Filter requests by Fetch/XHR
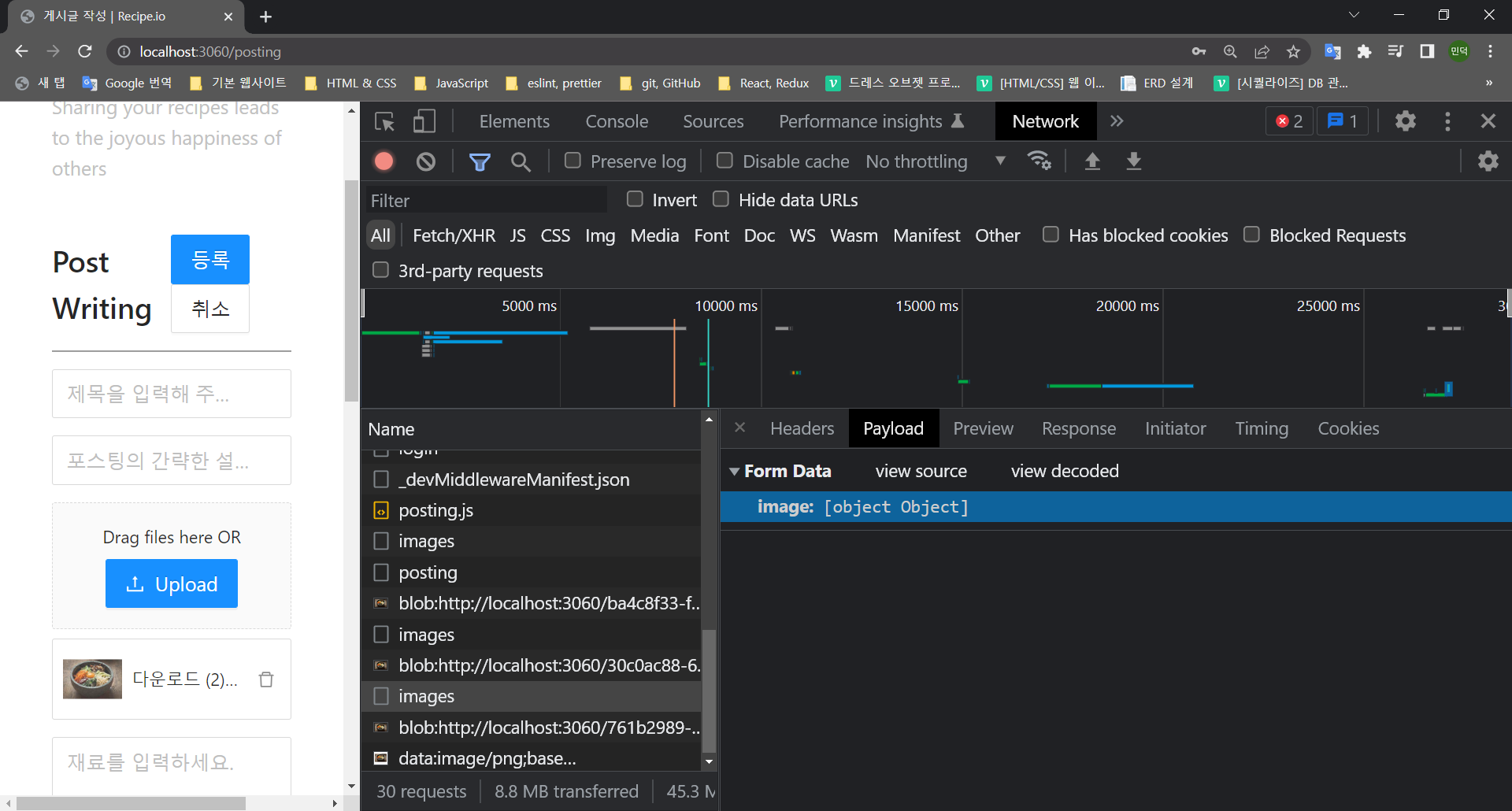Image resolution: width=1512 pixels, height=811 pixels. (x=454, y=235)
